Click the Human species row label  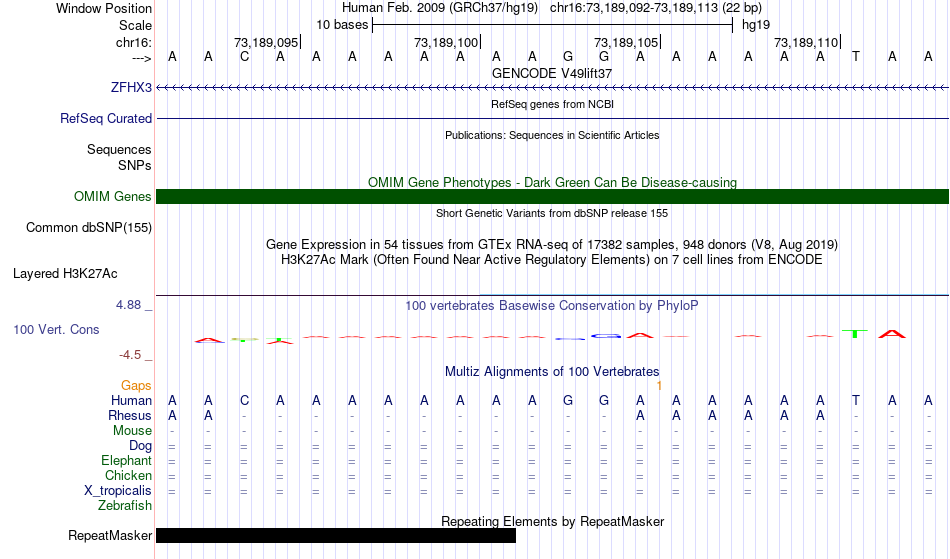(x=131, y=400)
